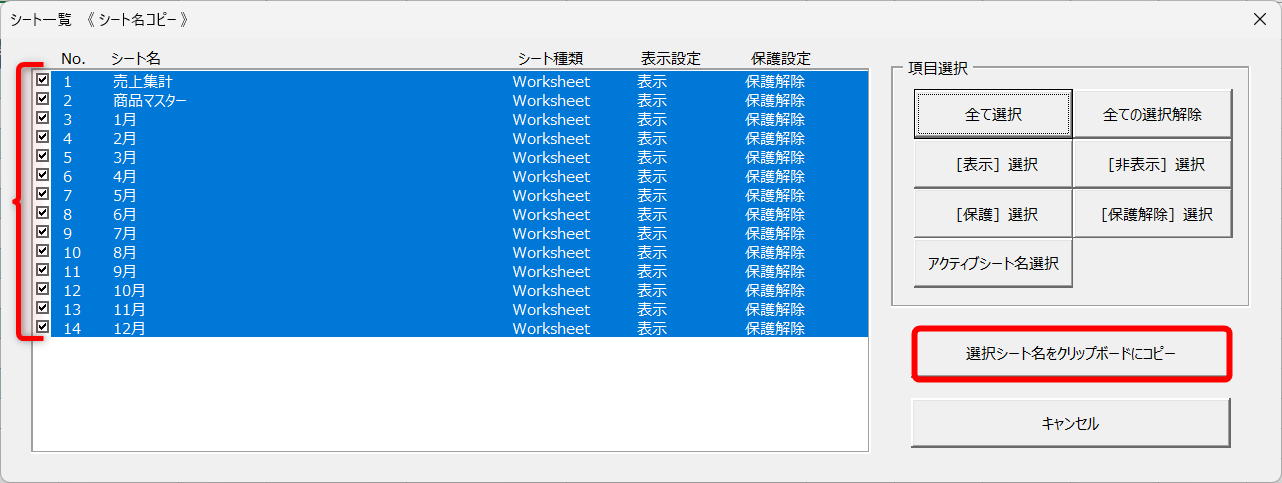Toggle the checkbox for 5月 row

pyautogui.click(x=43, y=194)
